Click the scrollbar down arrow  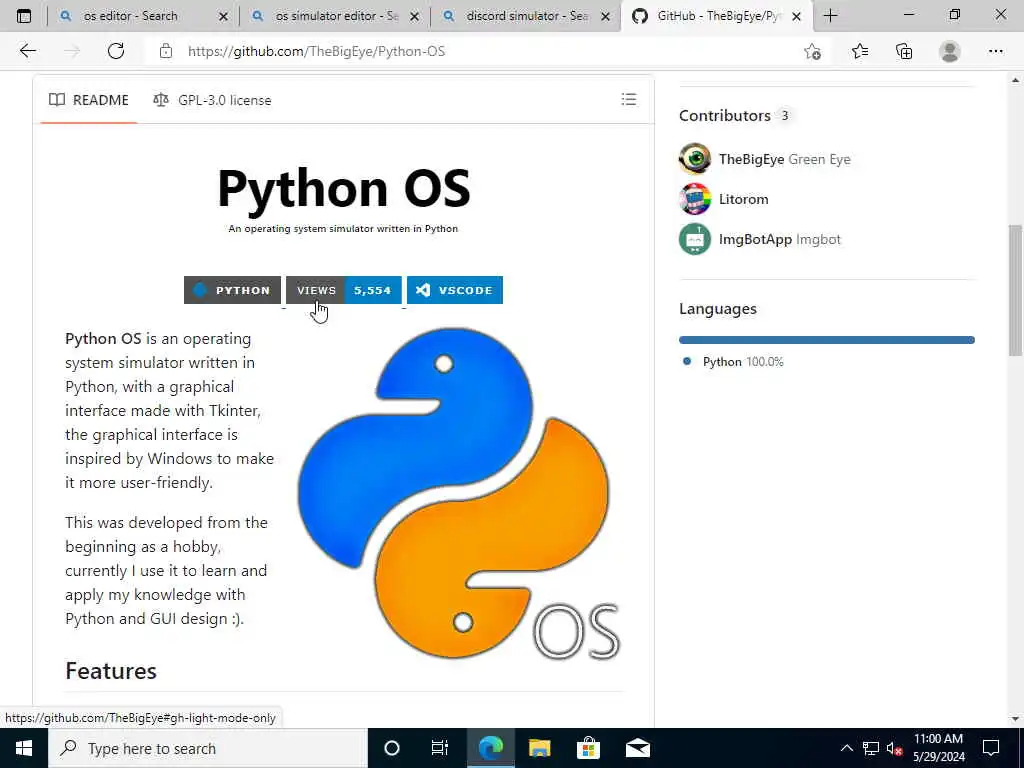point(1015,719)
